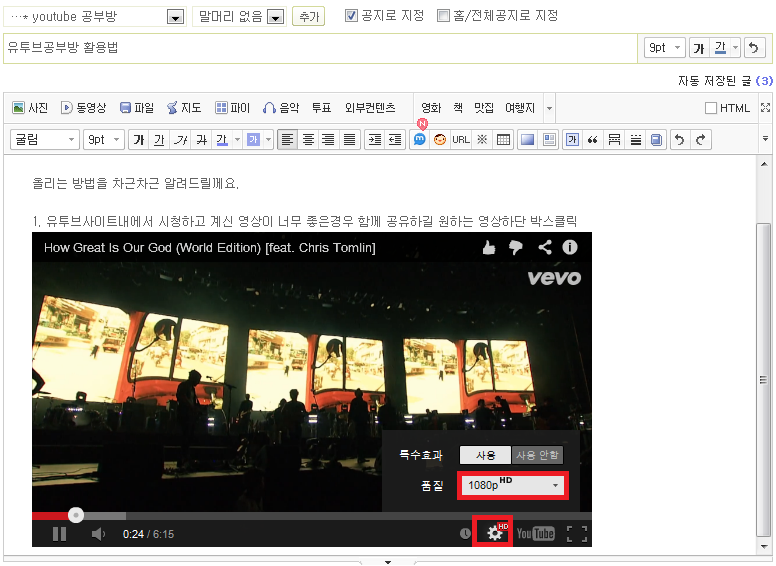Click the video progress bar scrubber
Image resolution: width=776 pixels, height=566 pixels.
click(76, 515)
